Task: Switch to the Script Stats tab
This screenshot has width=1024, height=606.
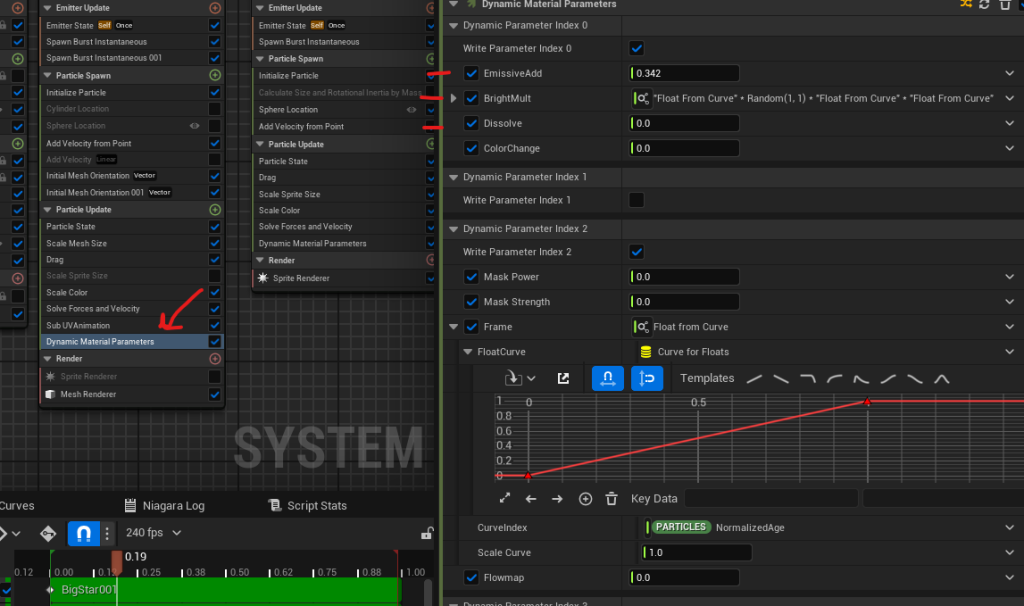Action: pos(308,505)
